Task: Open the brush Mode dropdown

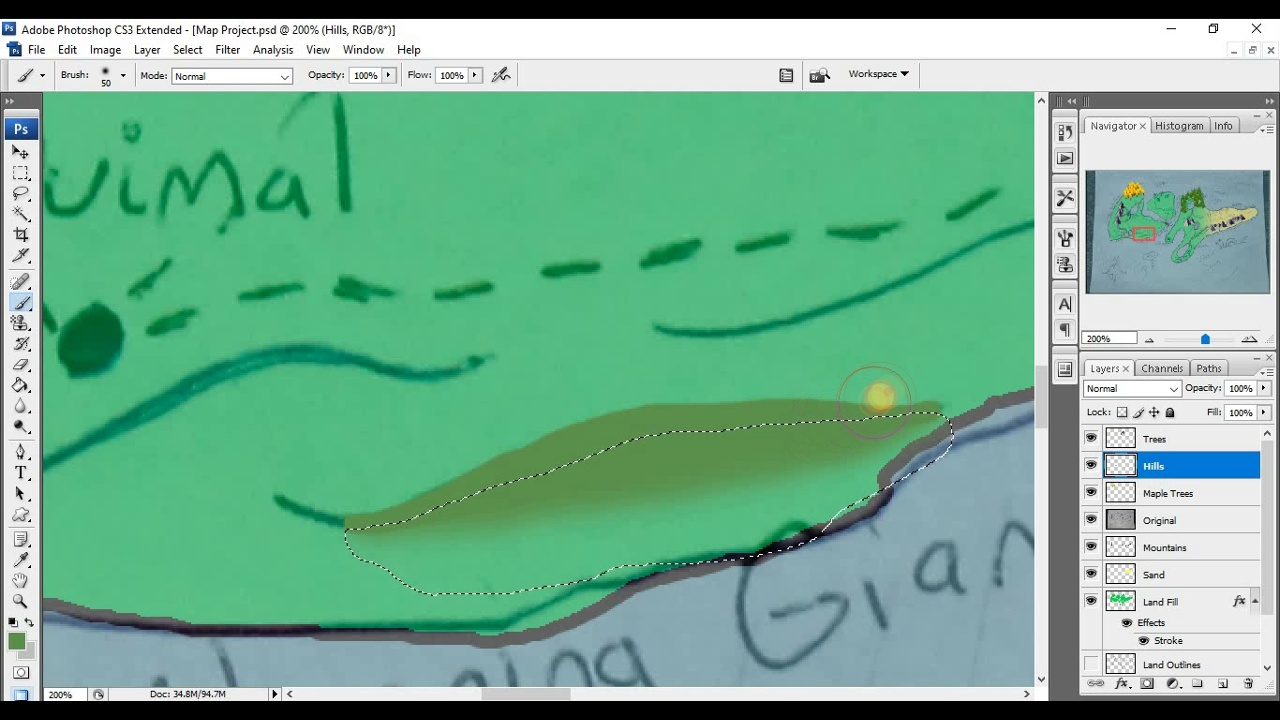Action: (x=231, y=76)
